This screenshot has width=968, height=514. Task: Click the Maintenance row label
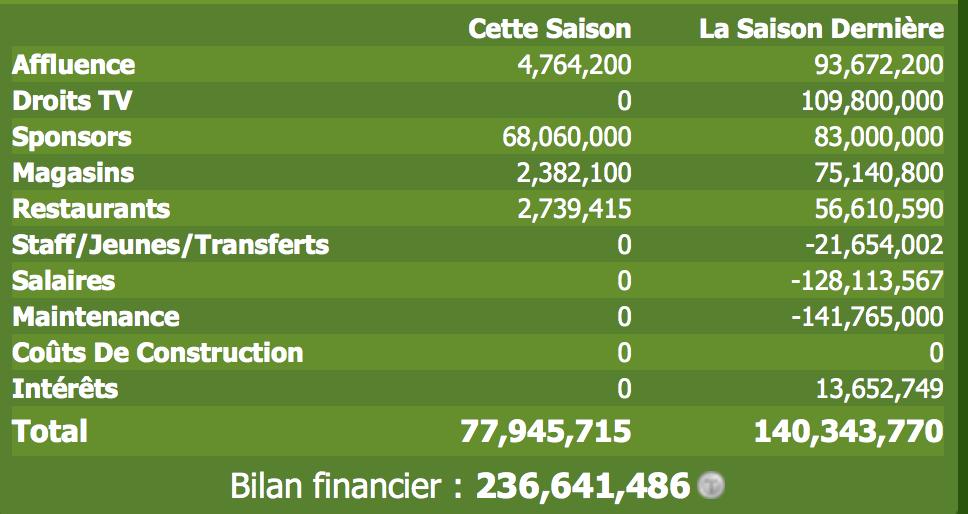[x=96, y=316]
